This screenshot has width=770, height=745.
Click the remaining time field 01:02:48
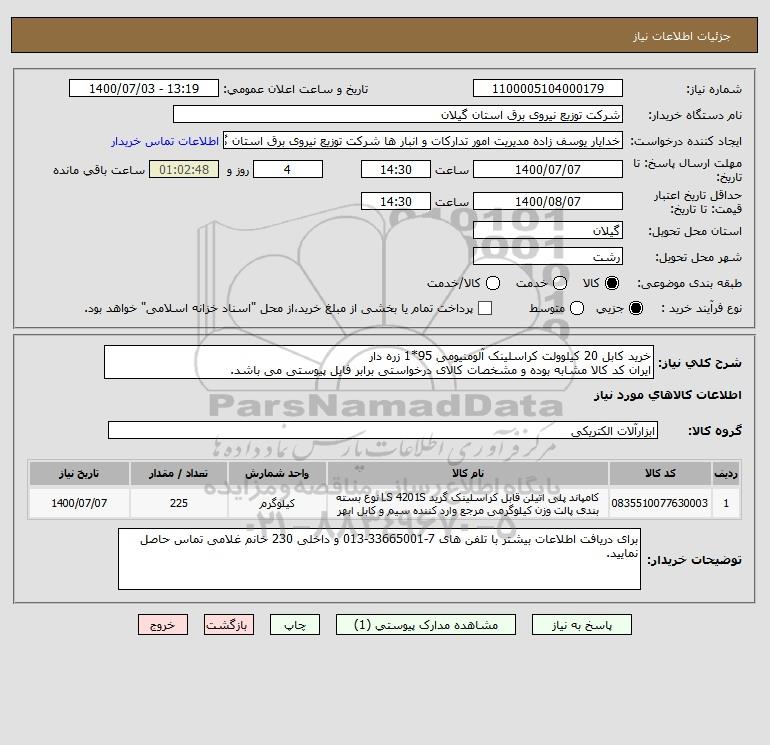coord(184,170)
